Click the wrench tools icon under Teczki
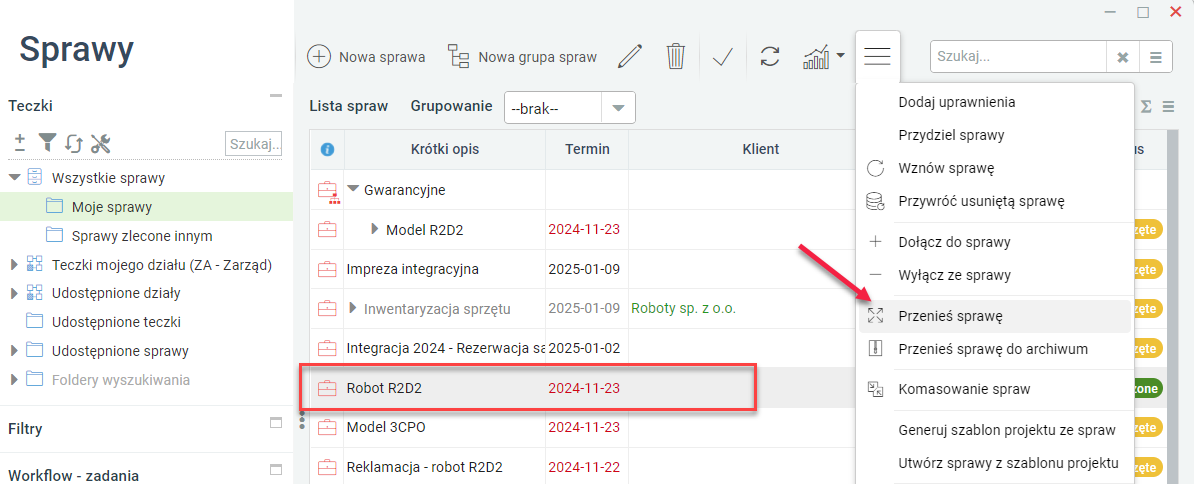Image resolution: width=1194 pixels, height=484 pixels. (101, 142)
